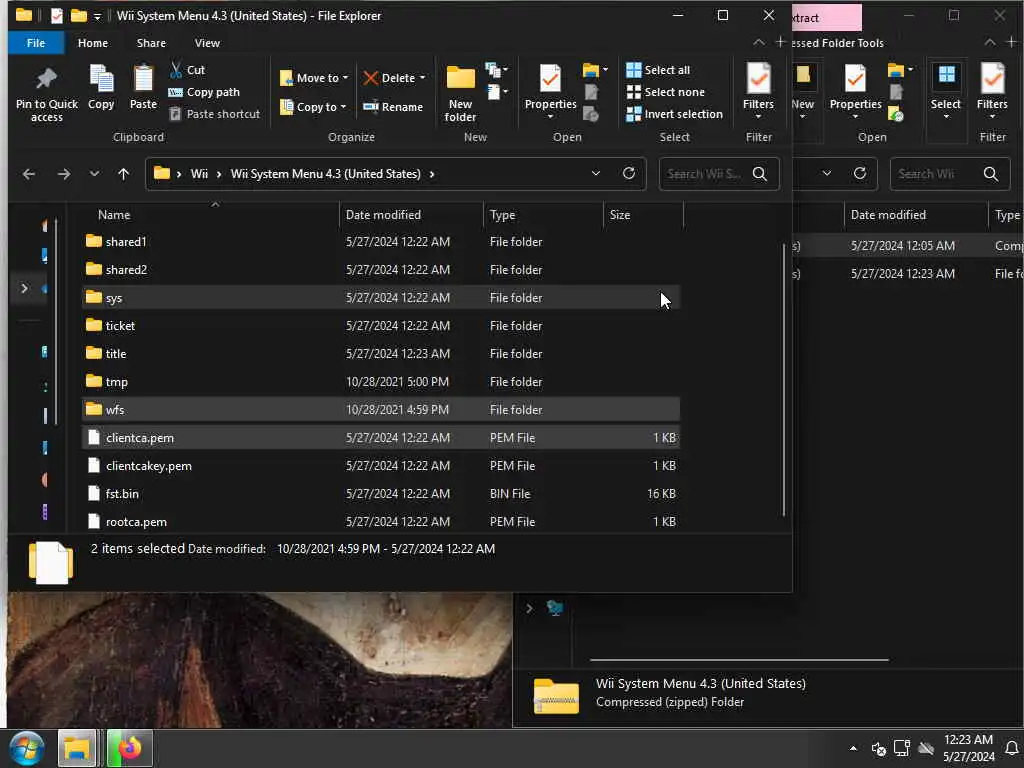The image size is (1024, 768).
Task: Refresh the background Explorer window
Action: [x=860, y=174]
